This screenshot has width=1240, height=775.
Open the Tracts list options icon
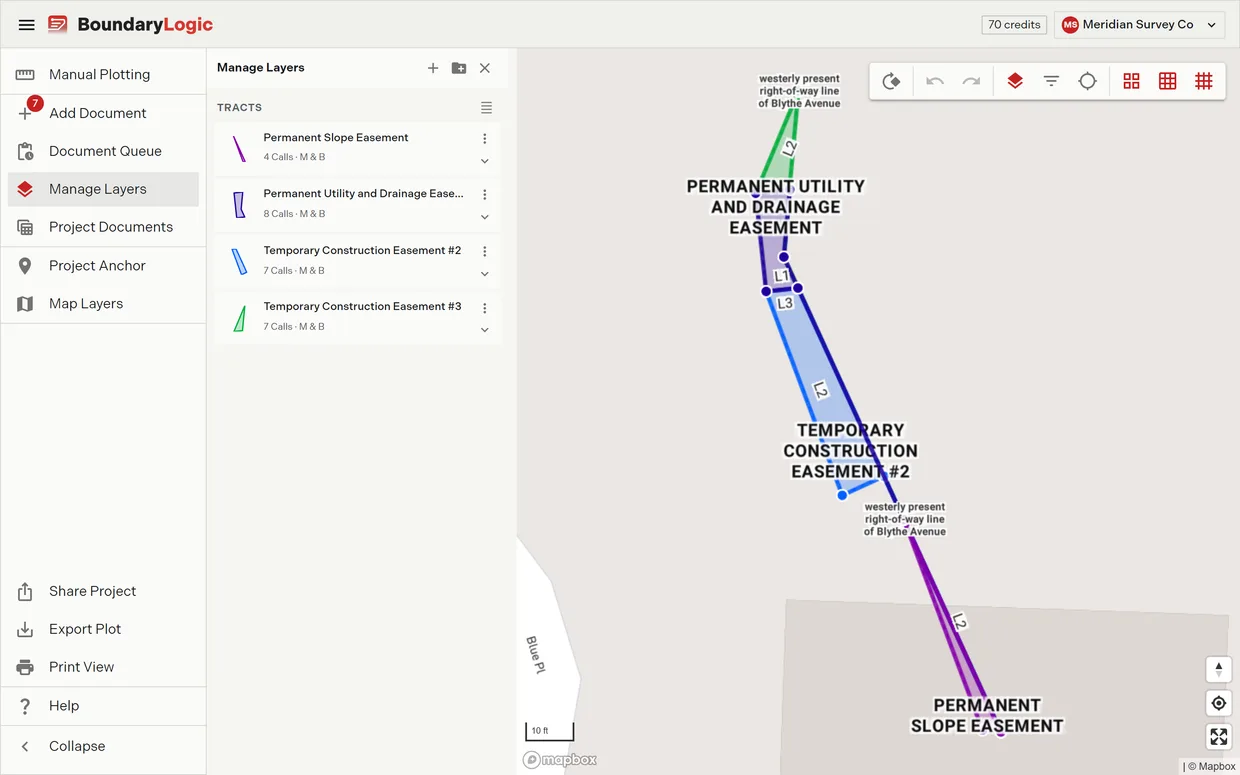point(486,107)
